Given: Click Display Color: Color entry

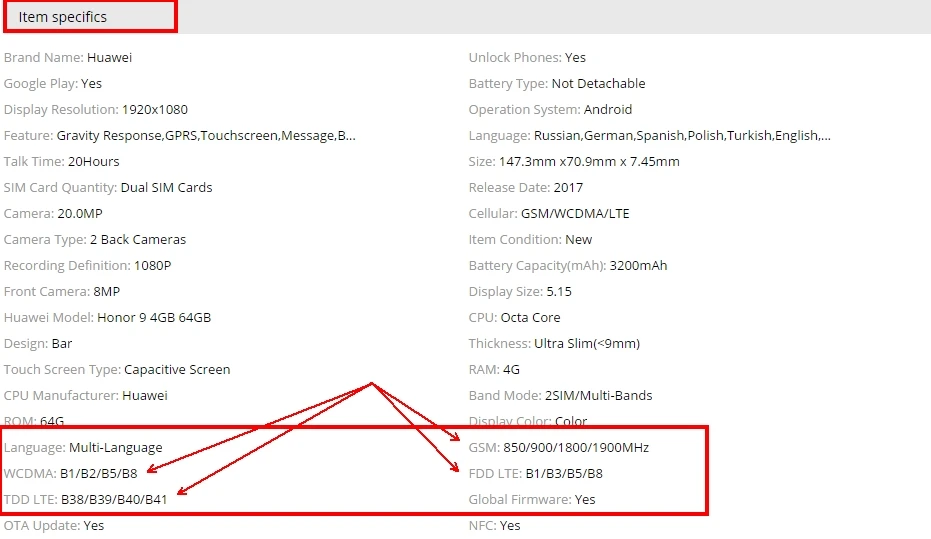Looking at the screenshot, I should pos(528,421).
